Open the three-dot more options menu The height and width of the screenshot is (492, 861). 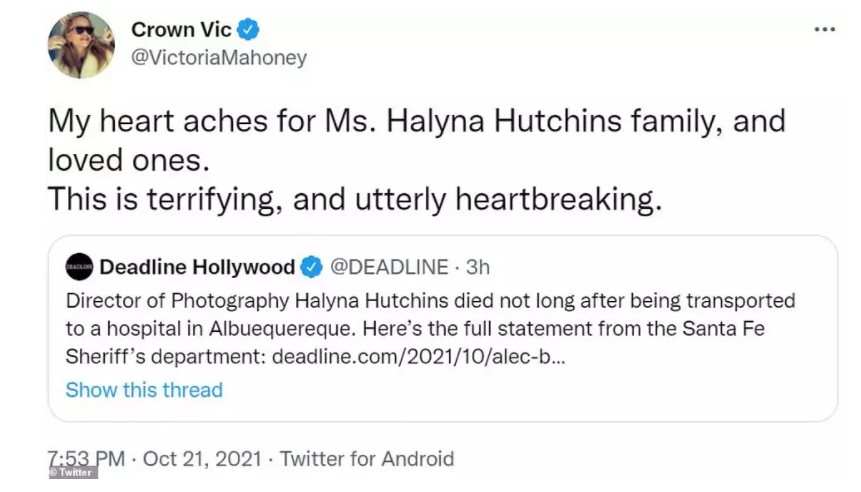tap(824, 29)
